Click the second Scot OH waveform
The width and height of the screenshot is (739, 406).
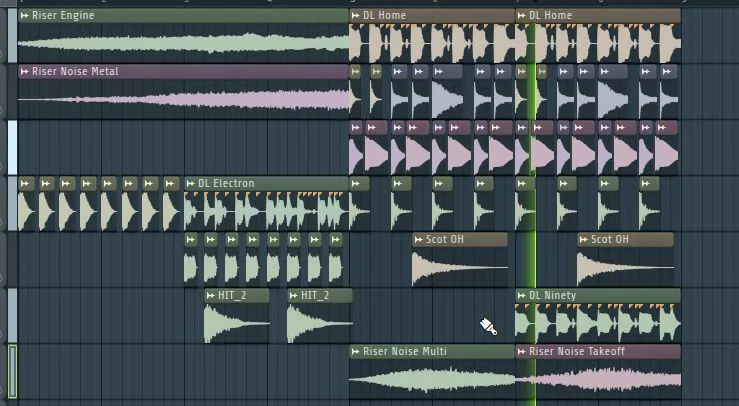tap(625, 267)
